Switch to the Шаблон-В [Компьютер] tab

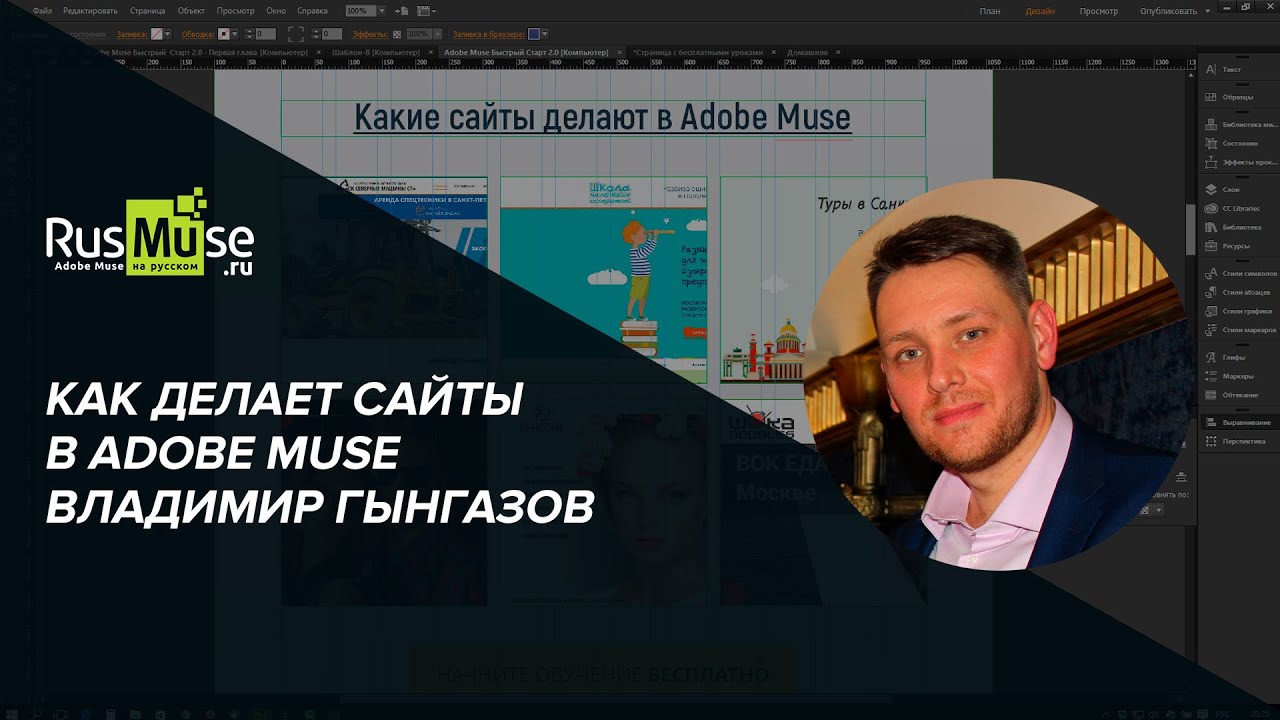pyautogui.click(x=376, y=52)
